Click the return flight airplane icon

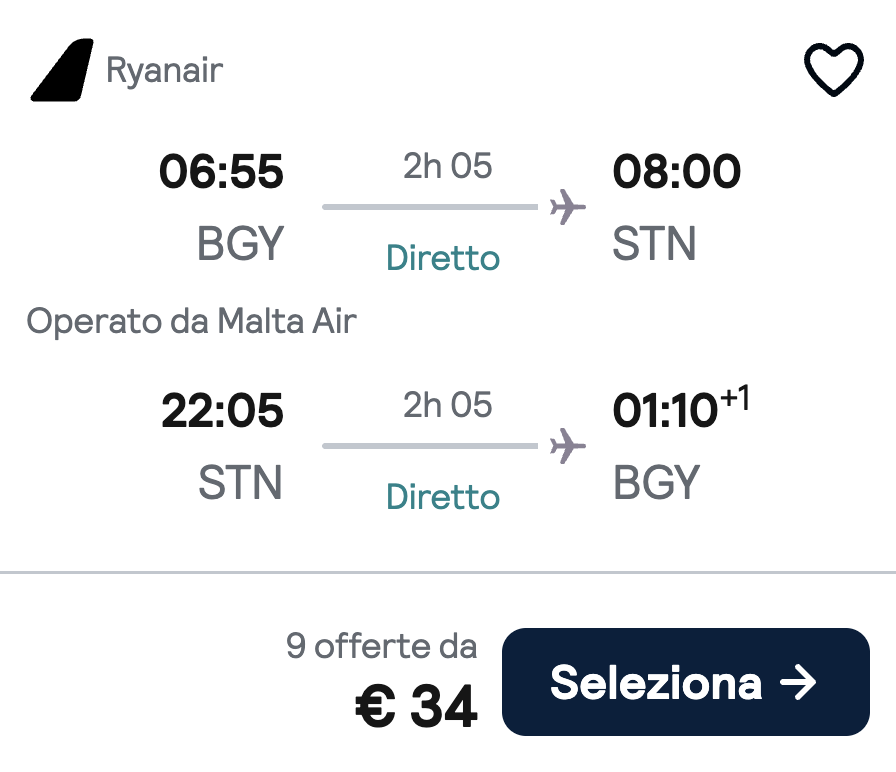click(x=568, y=446)
